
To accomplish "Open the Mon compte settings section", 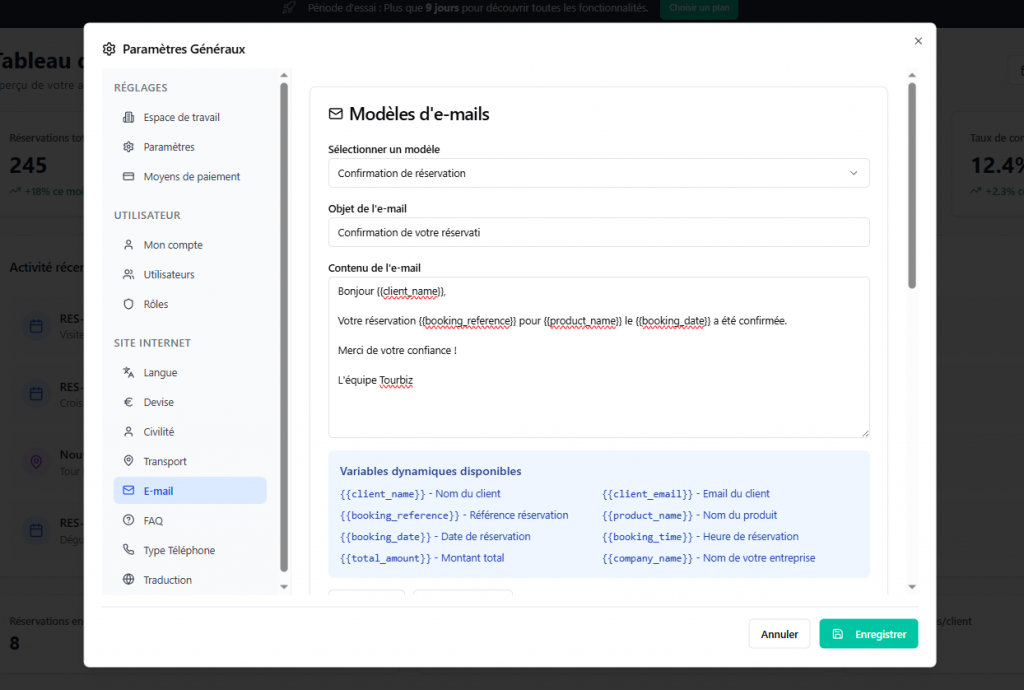I will (x=173, y=245).
